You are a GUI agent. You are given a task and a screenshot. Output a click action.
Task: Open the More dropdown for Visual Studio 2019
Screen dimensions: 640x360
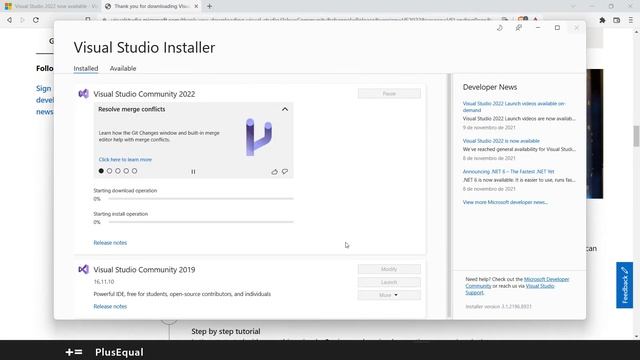(x=389, y=295)
